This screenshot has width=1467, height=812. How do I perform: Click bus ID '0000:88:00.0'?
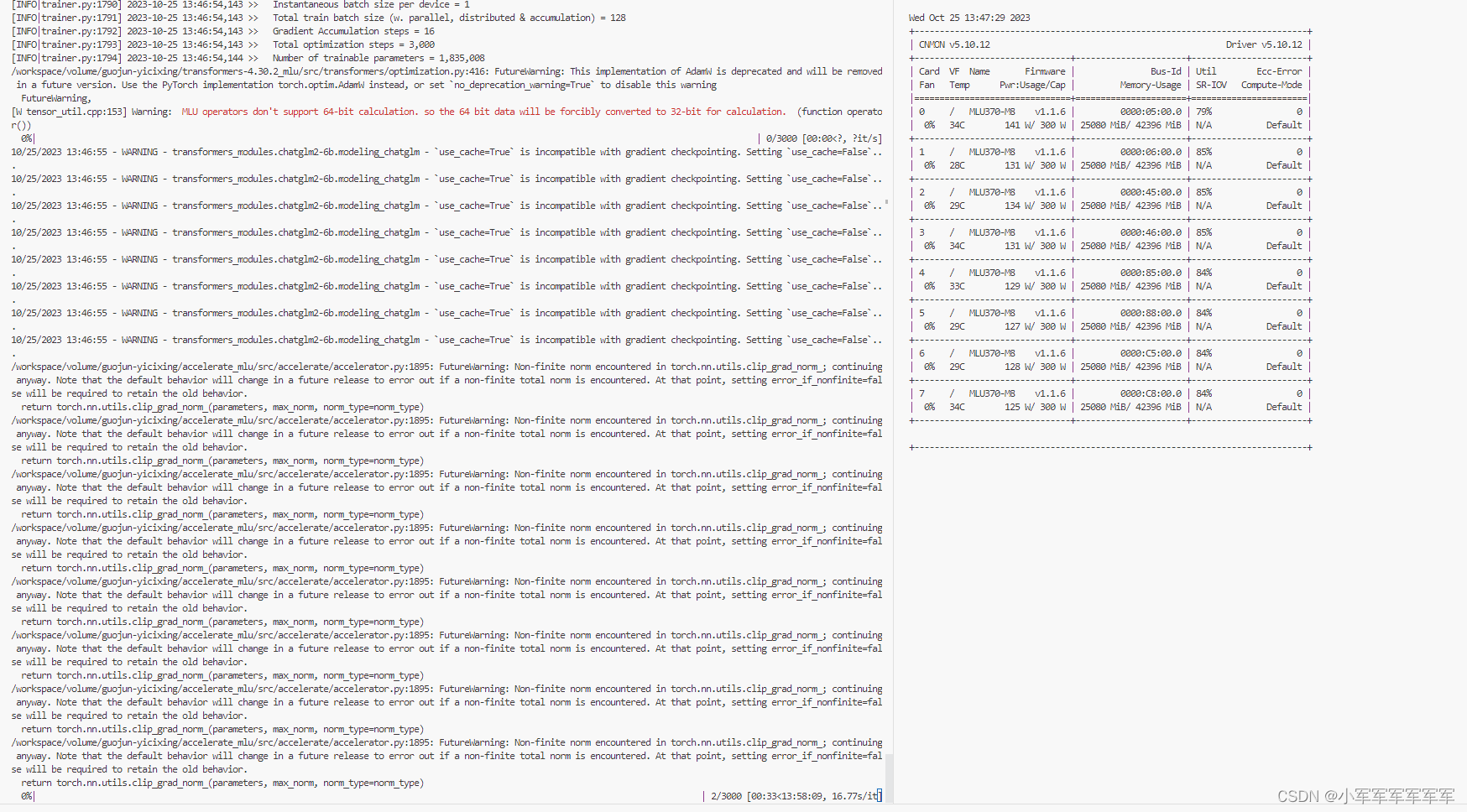1151,313
